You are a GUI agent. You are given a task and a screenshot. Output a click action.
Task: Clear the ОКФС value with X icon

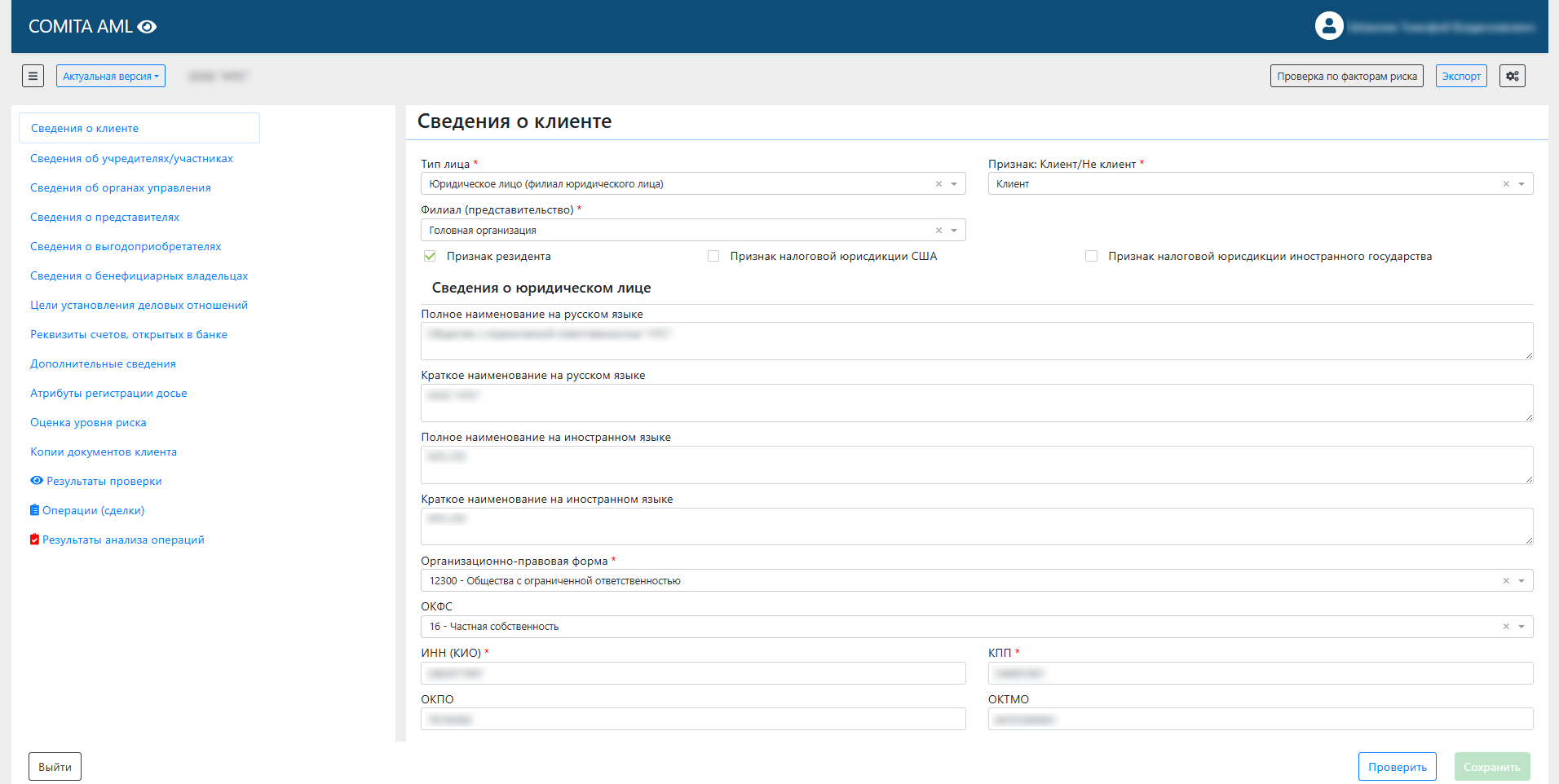click(x=1506, y=627)
